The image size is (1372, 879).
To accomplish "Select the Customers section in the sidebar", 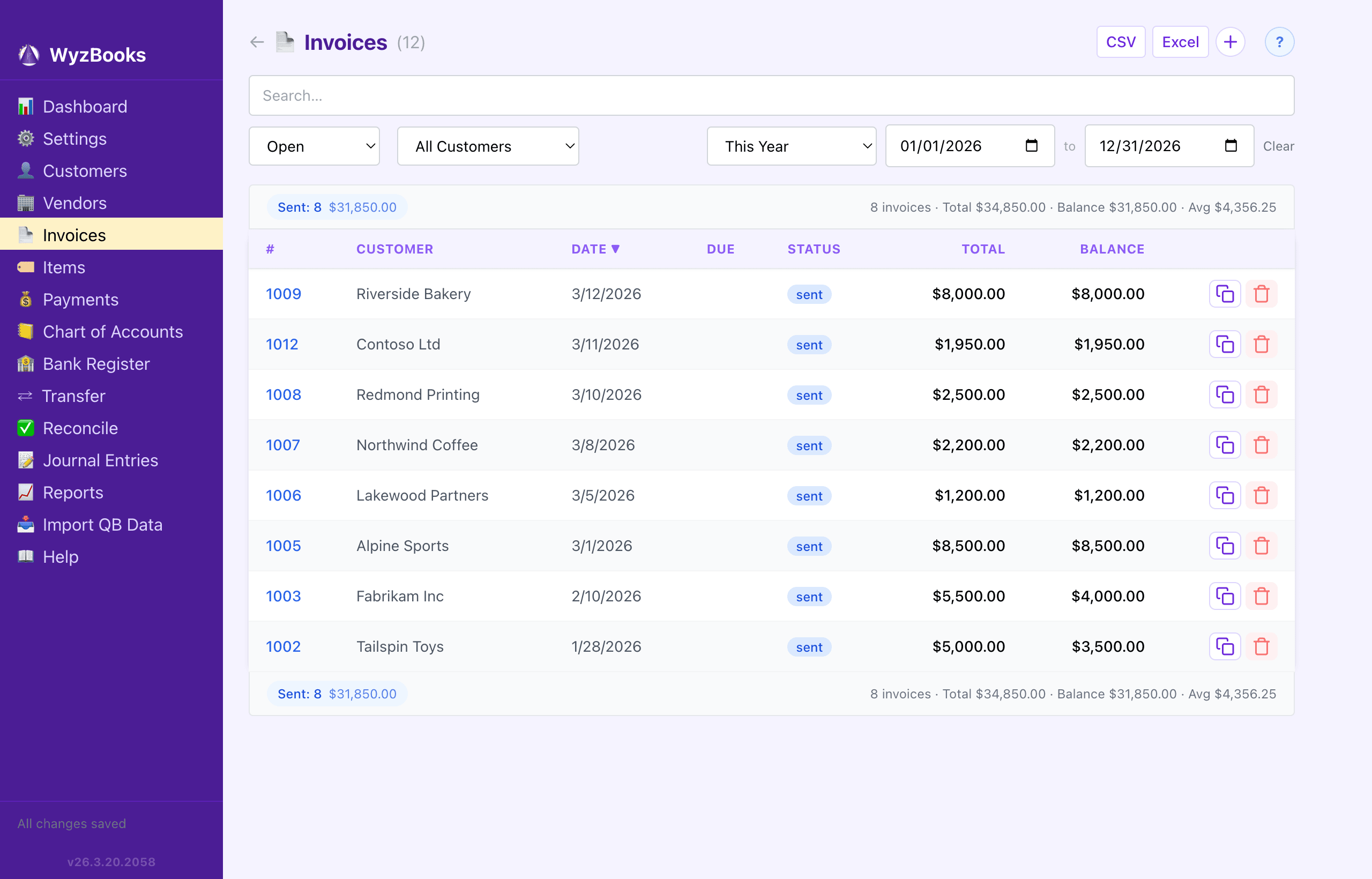I will pos(85,170).
